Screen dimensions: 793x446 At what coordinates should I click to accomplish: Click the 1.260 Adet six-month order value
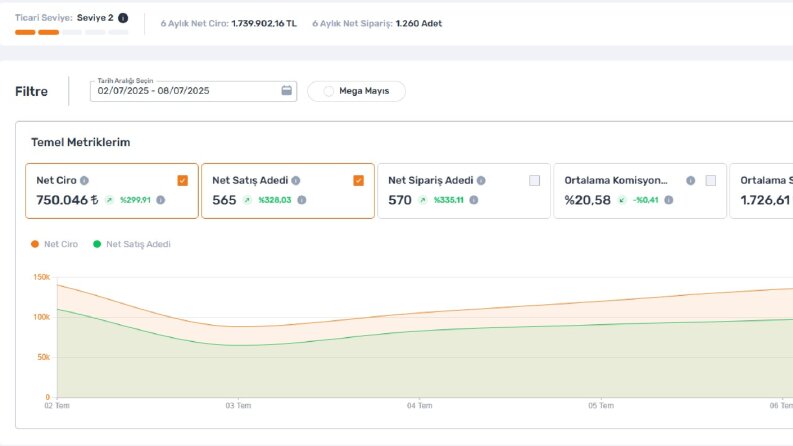pyautogui.click(x=419, y=23)
